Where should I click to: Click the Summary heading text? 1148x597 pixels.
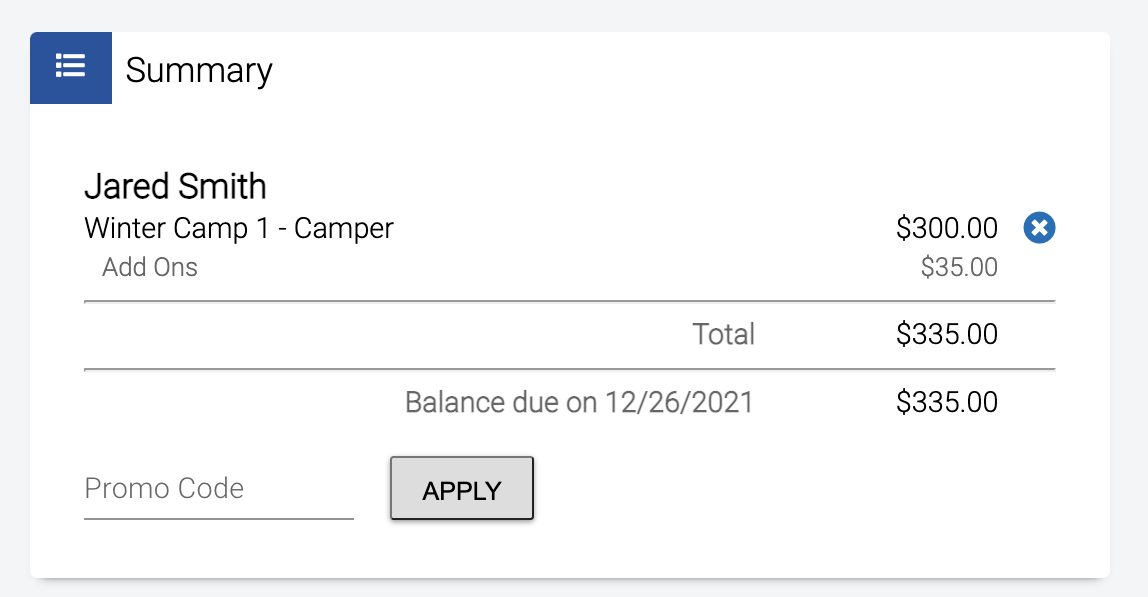tap(199, 70)
